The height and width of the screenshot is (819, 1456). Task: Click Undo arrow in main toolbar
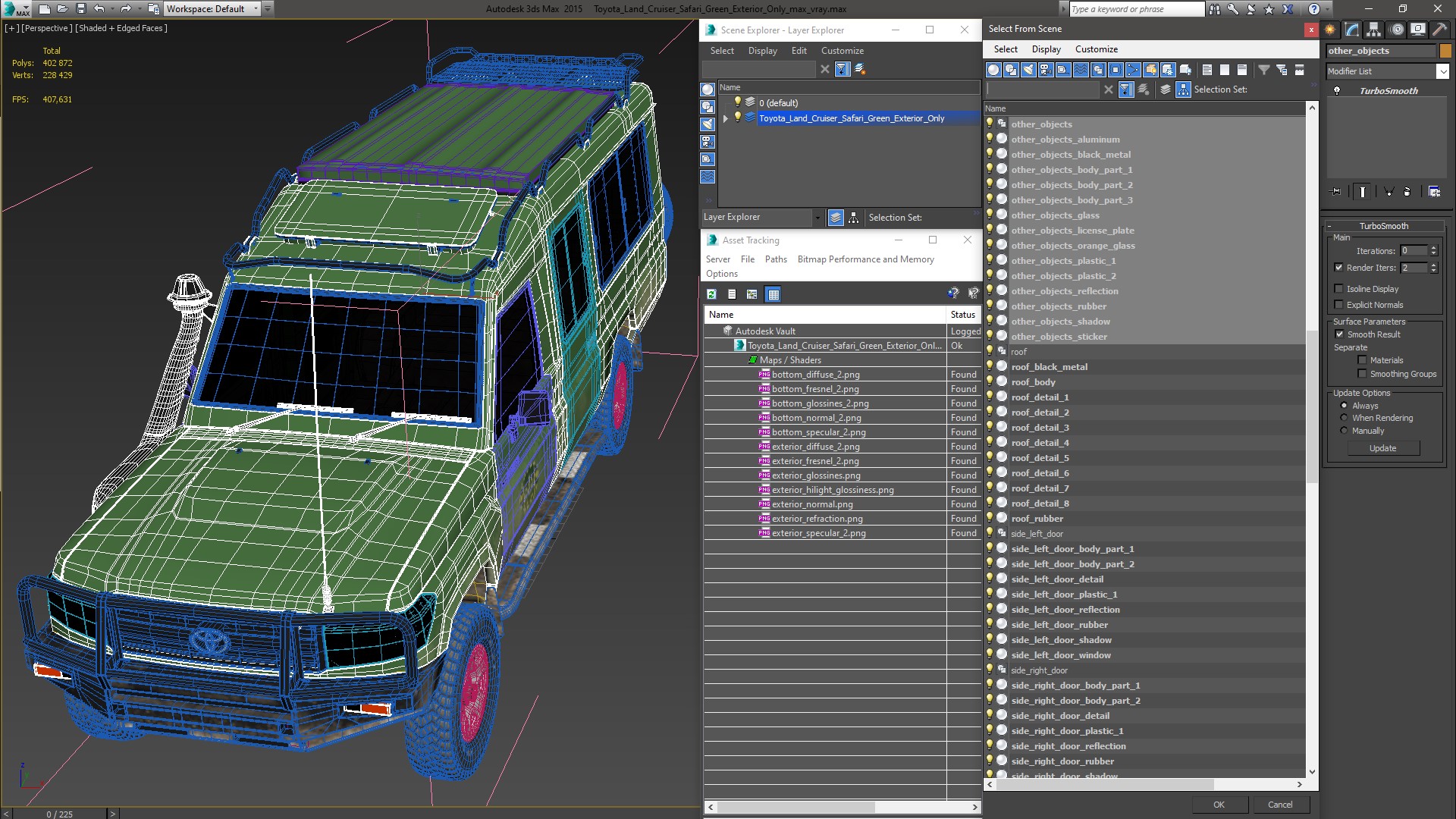click(x=99, y=9)
